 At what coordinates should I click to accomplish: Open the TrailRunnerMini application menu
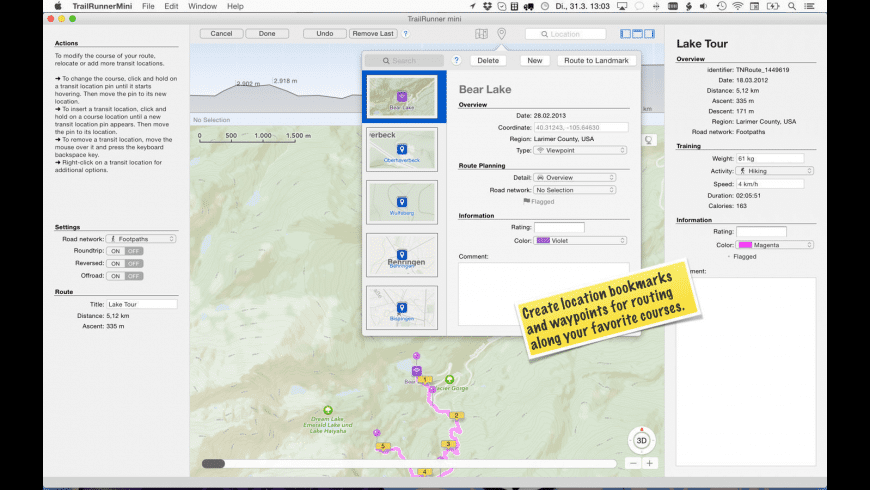tap(102, 6)
